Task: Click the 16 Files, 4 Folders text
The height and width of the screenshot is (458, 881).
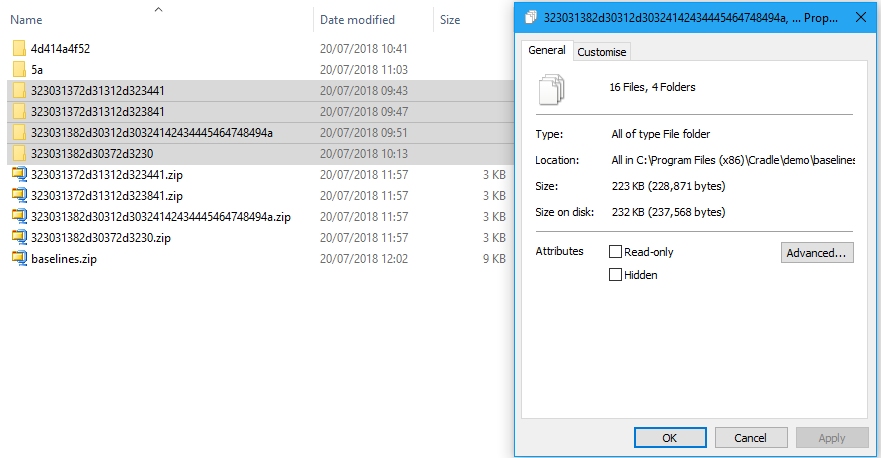Action: 652,87
